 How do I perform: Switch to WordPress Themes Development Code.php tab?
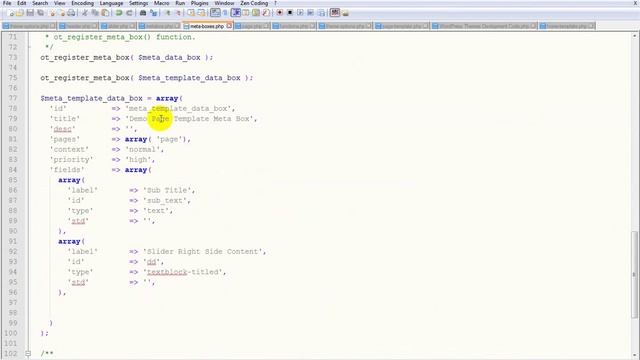(484, 26)
